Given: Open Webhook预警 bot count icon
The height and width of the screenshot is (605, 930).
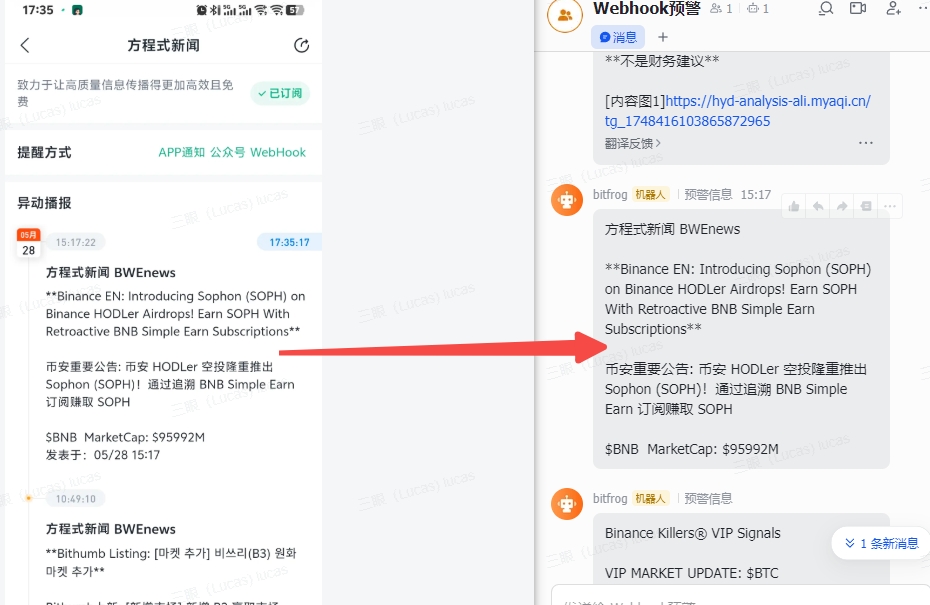Looking at the screenshot, I should (x=758, y=8).
